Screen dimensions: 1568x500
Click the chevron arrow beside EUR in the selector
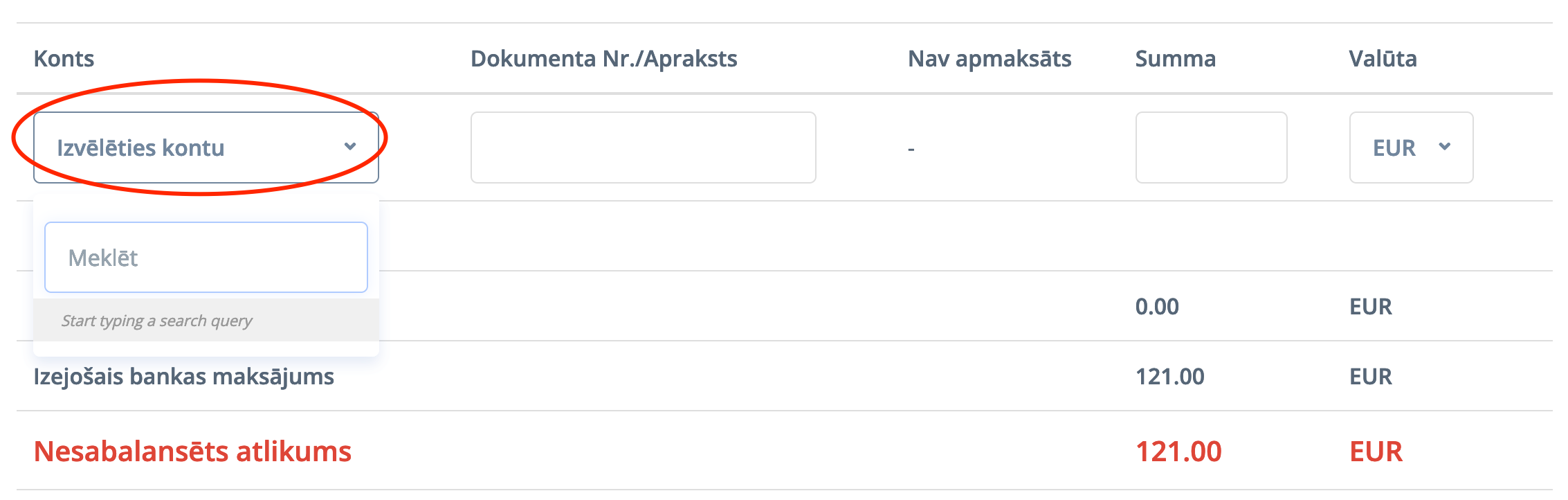1445,147
